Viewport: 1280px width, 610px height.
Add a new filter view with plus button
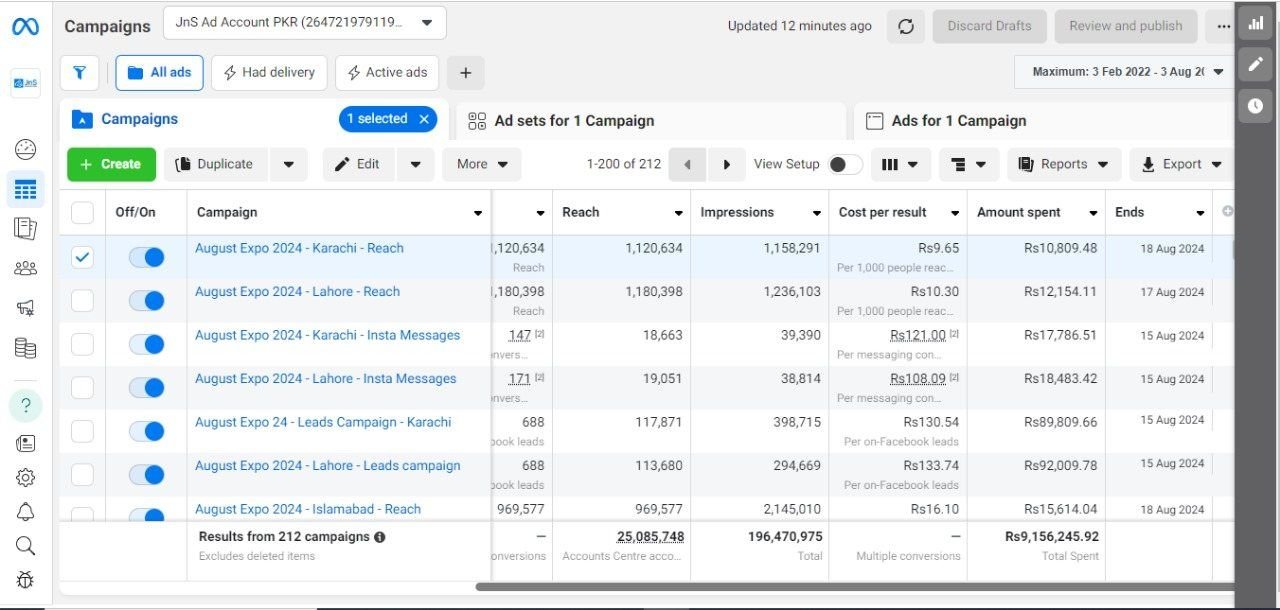[466, 73]
